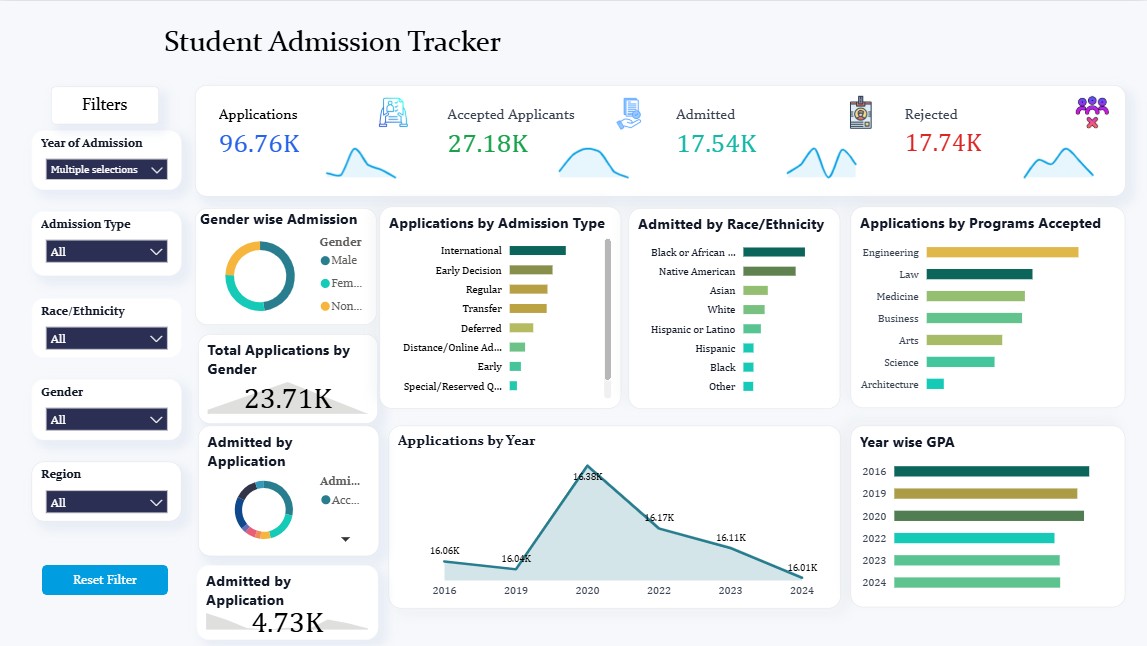This screenshot has height=646, width=1147.
Task: Click the Reset Filter button
Action: tap(105, 579)
